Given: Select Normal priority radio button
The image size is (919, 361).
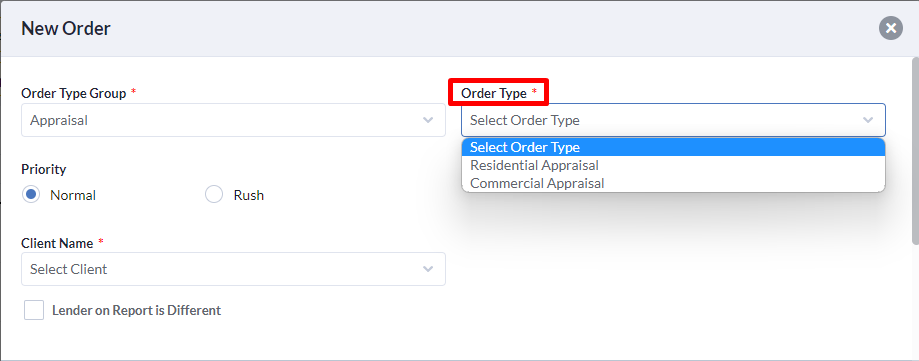Looking at the screenshot, I should (x=31, y=195).
